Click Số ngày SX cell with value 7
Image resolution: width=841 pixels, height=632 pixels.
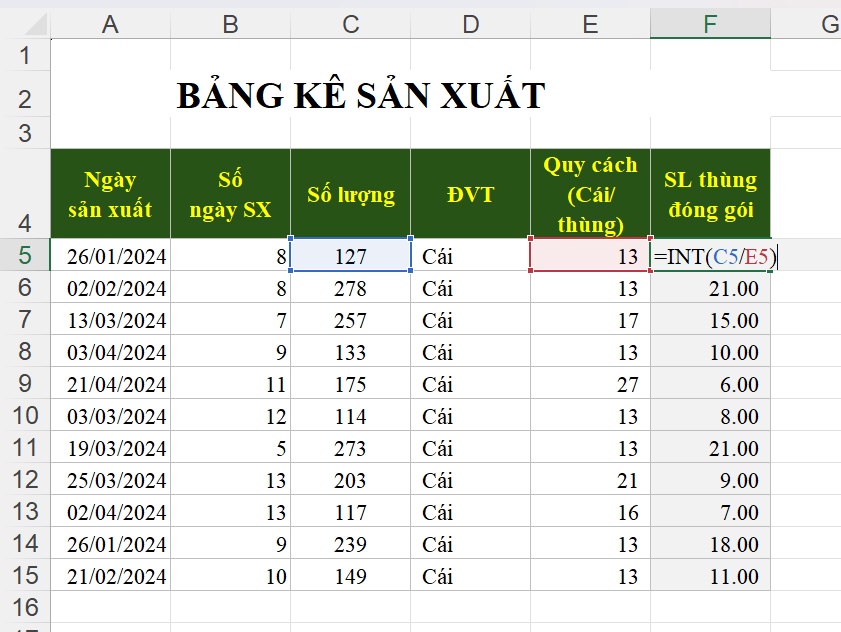coord(231,319)
